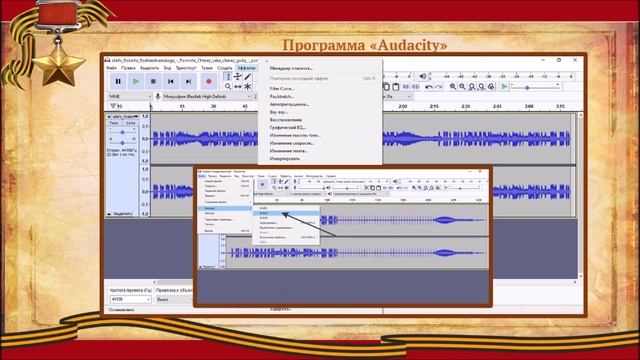This screenshot has width=640, height=360.
Task: Click the microphone icon beside the recording device
Action: pyautogui.click(x=158, y=96)
